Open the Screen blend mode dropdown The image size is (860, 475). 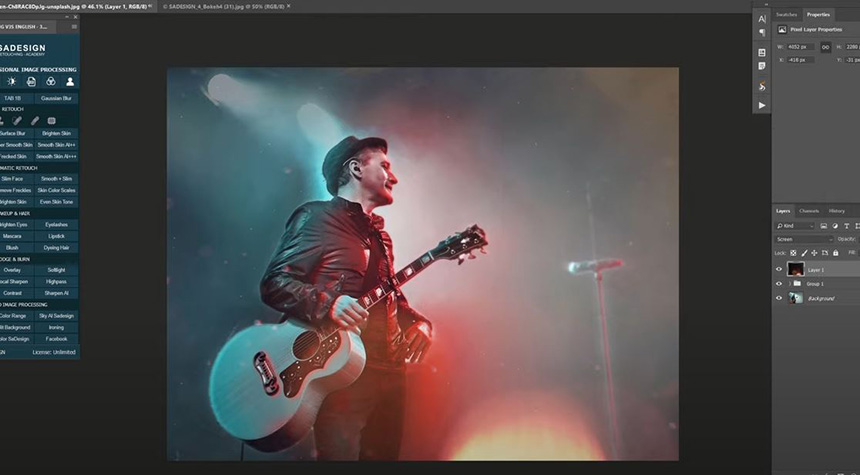point(804,239)
